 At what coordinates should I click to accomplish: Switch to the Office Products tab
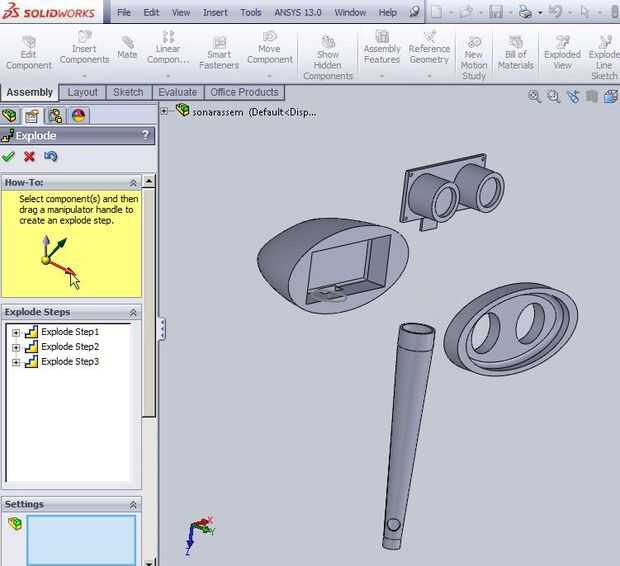click(244, 92)
